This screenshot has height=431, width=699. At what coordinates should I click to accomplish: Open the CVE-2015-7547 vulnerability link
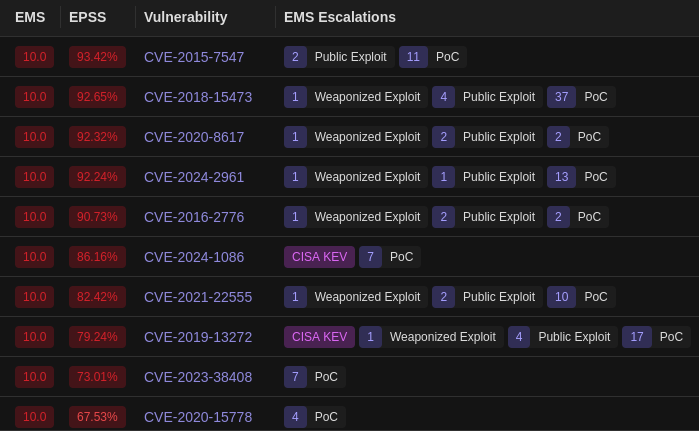[x=194, y=57]
